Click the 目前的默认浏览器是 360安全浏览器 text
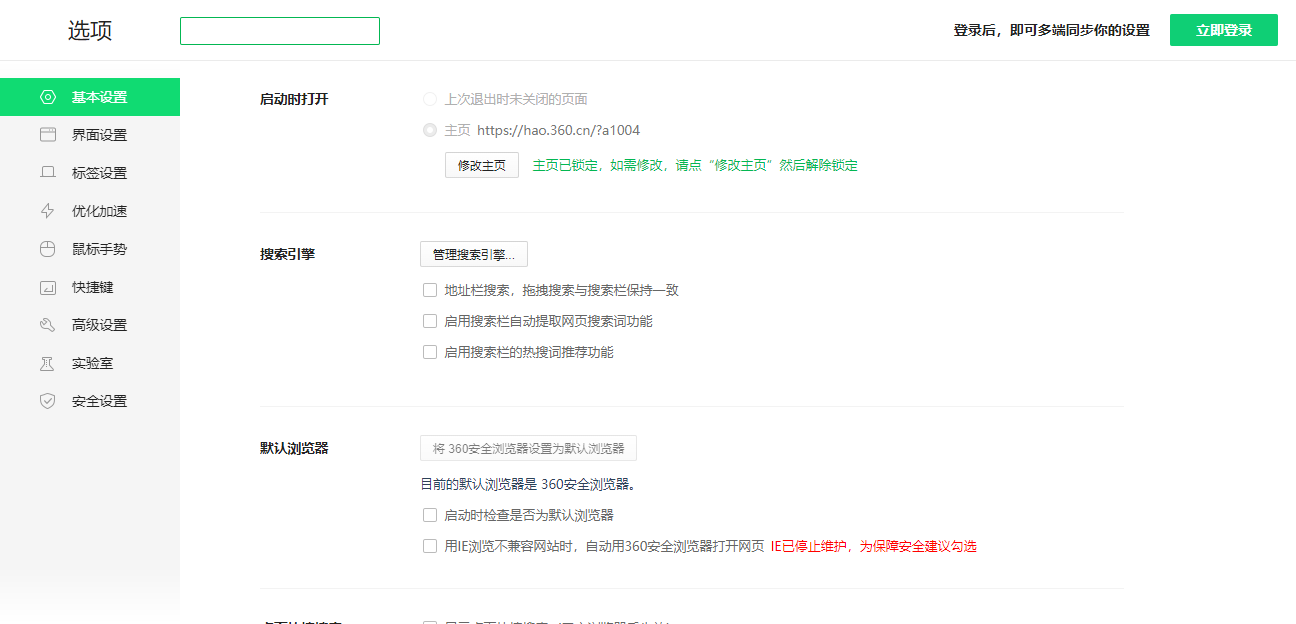 coord(529,484)
